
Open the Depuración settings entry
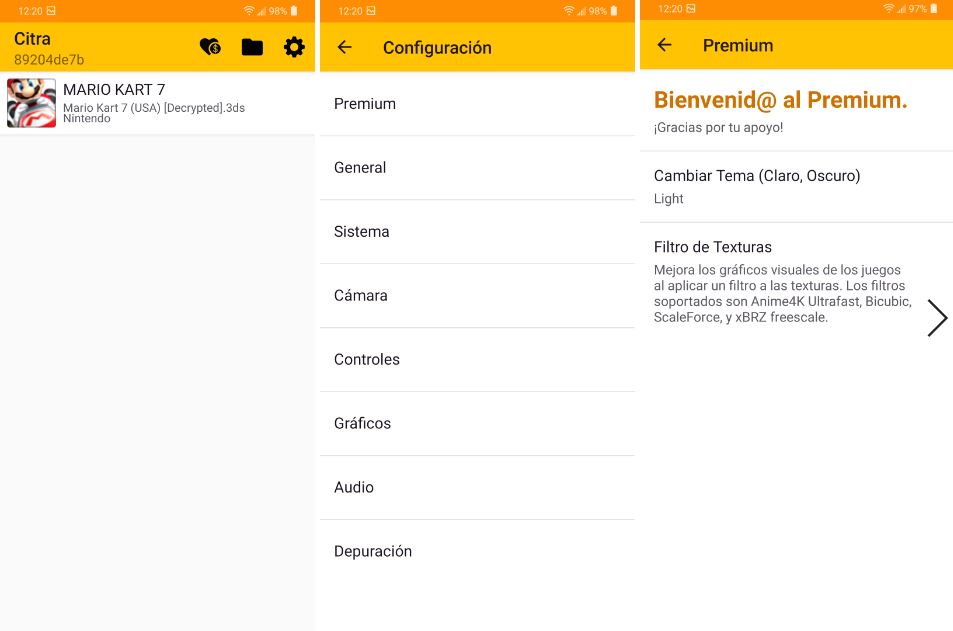click(477, 551)
